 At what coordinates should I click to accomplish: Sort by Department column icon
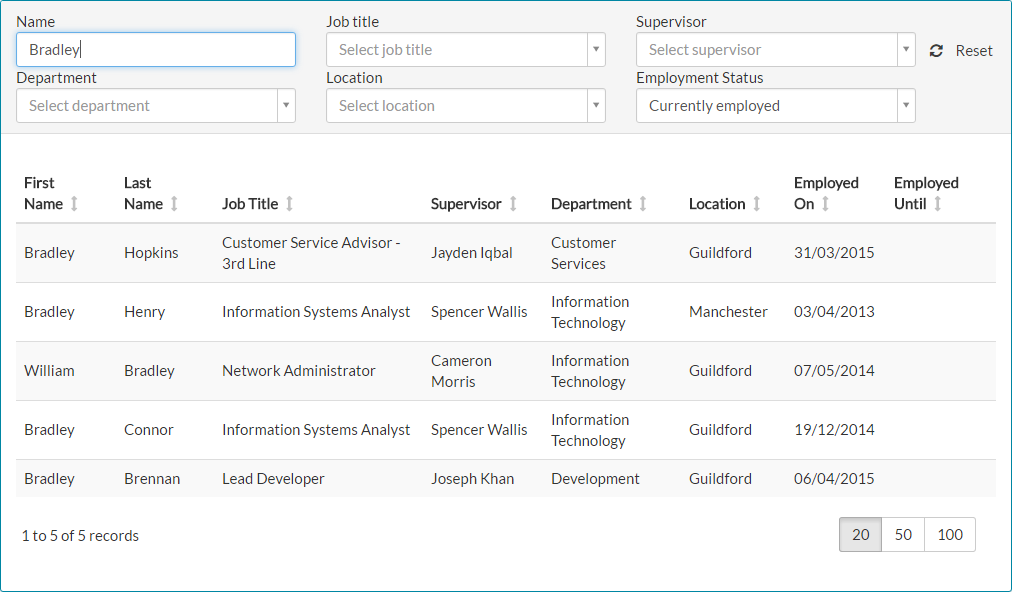643,204
